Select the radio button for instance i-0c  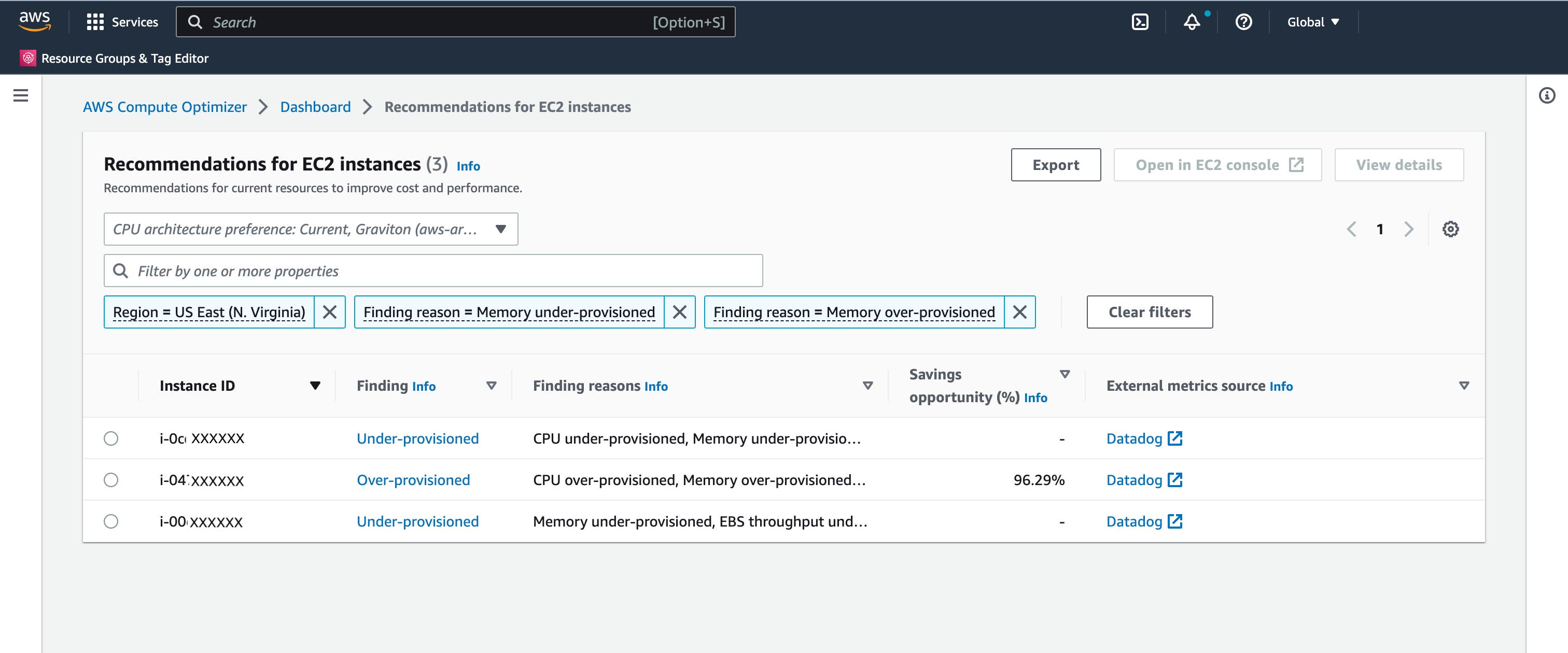coord(111,437)
